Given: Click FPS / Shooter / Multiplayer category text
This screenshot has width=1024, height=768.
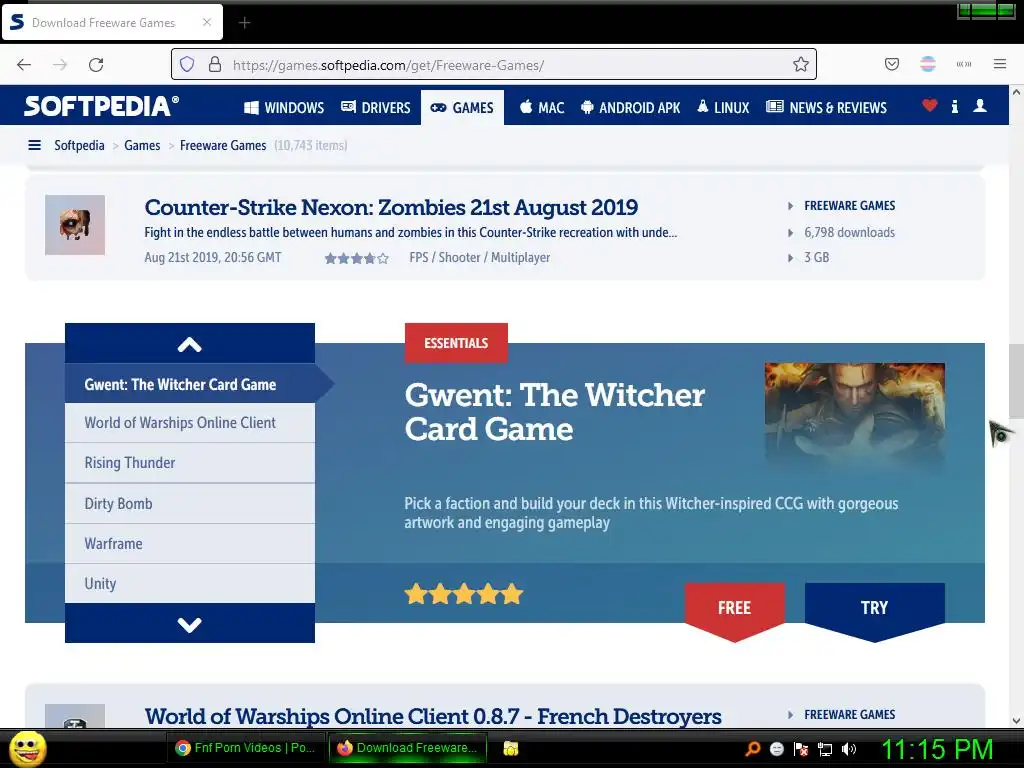Looking at the screenshot, I should click(x=479, y=257).
